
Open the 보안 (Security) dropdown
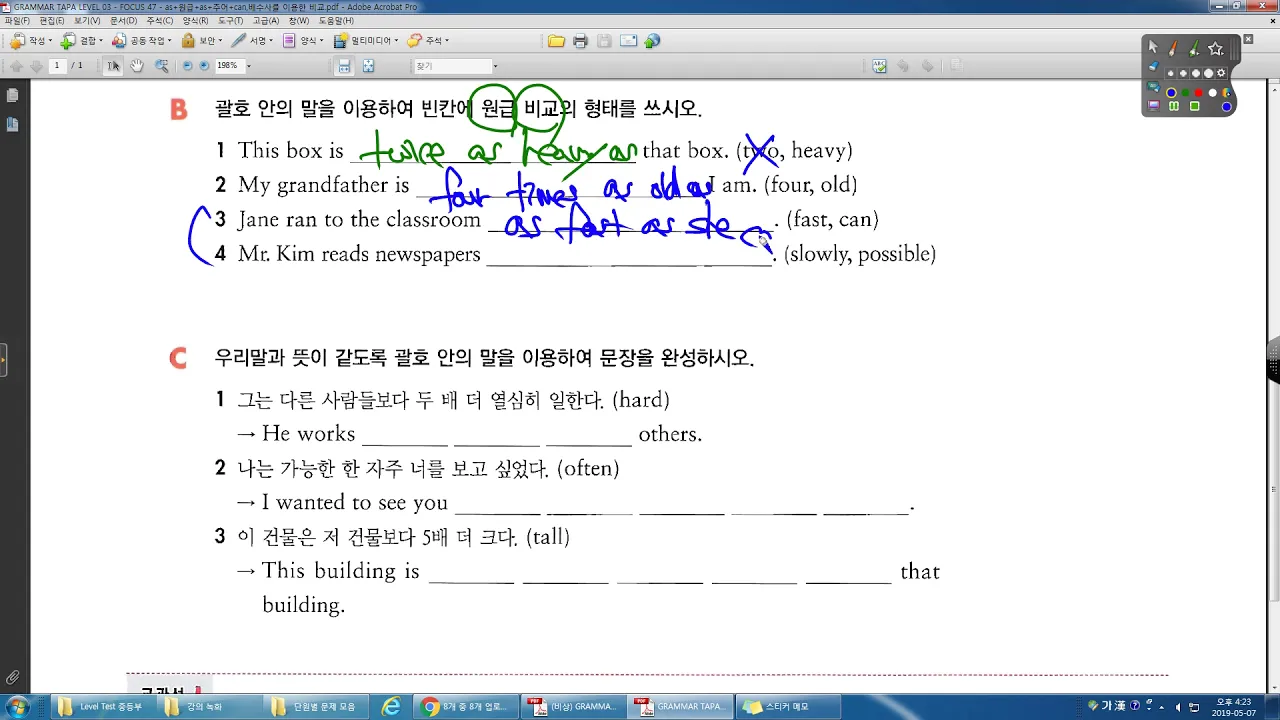point(202,41)
